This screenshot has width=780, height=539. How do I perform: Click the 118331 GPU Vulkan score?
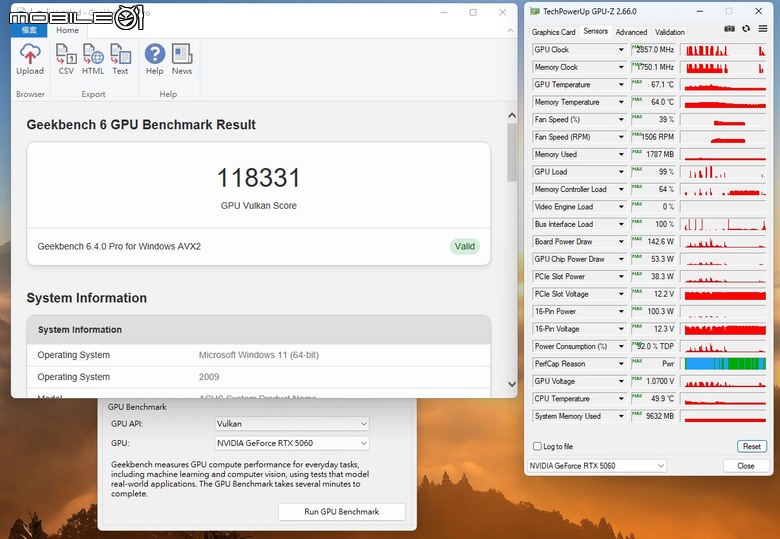259,178
